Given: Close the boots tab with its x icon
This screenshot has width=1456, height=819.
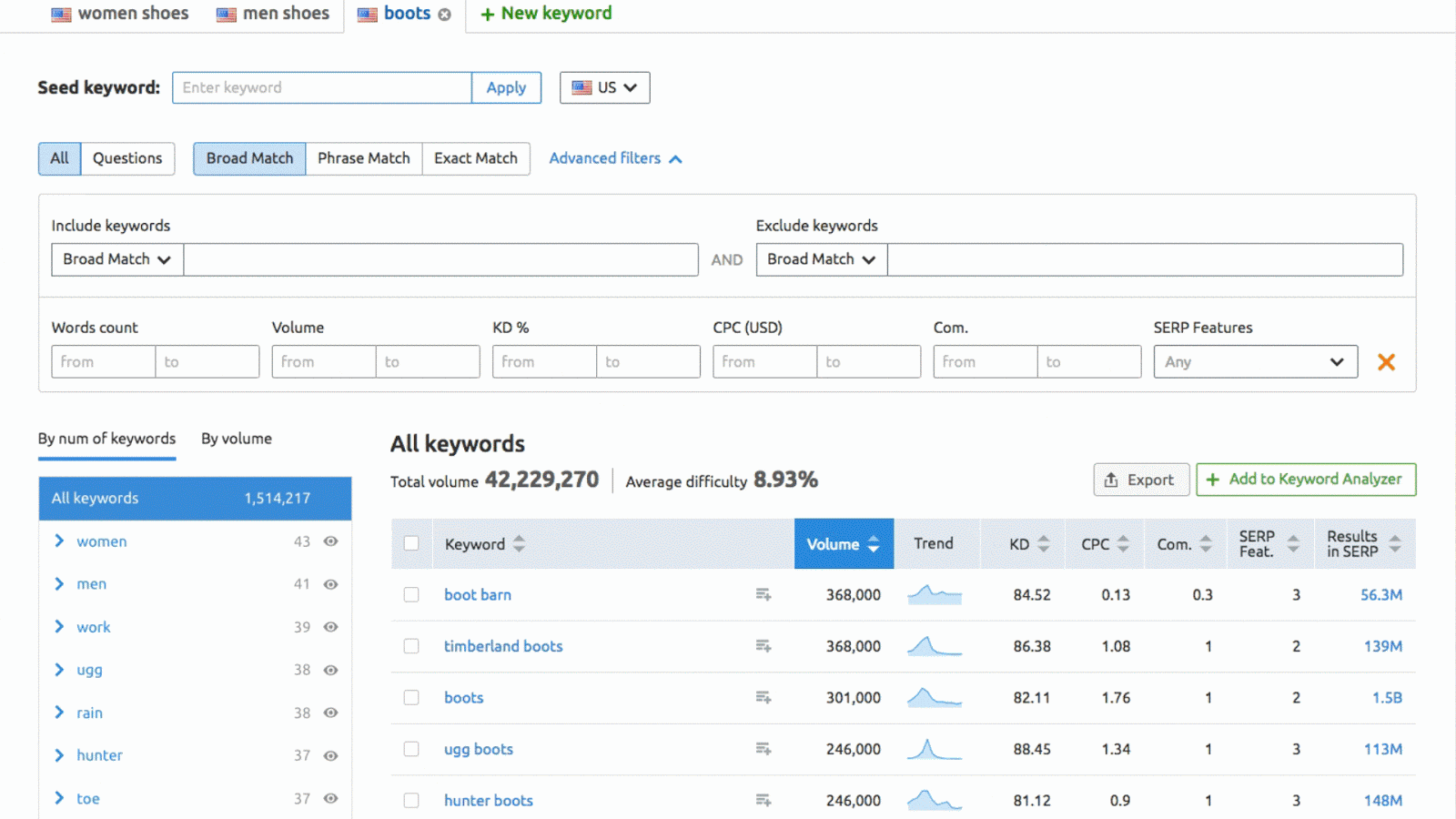Looking at the screenshot, I should pos(444,15).
